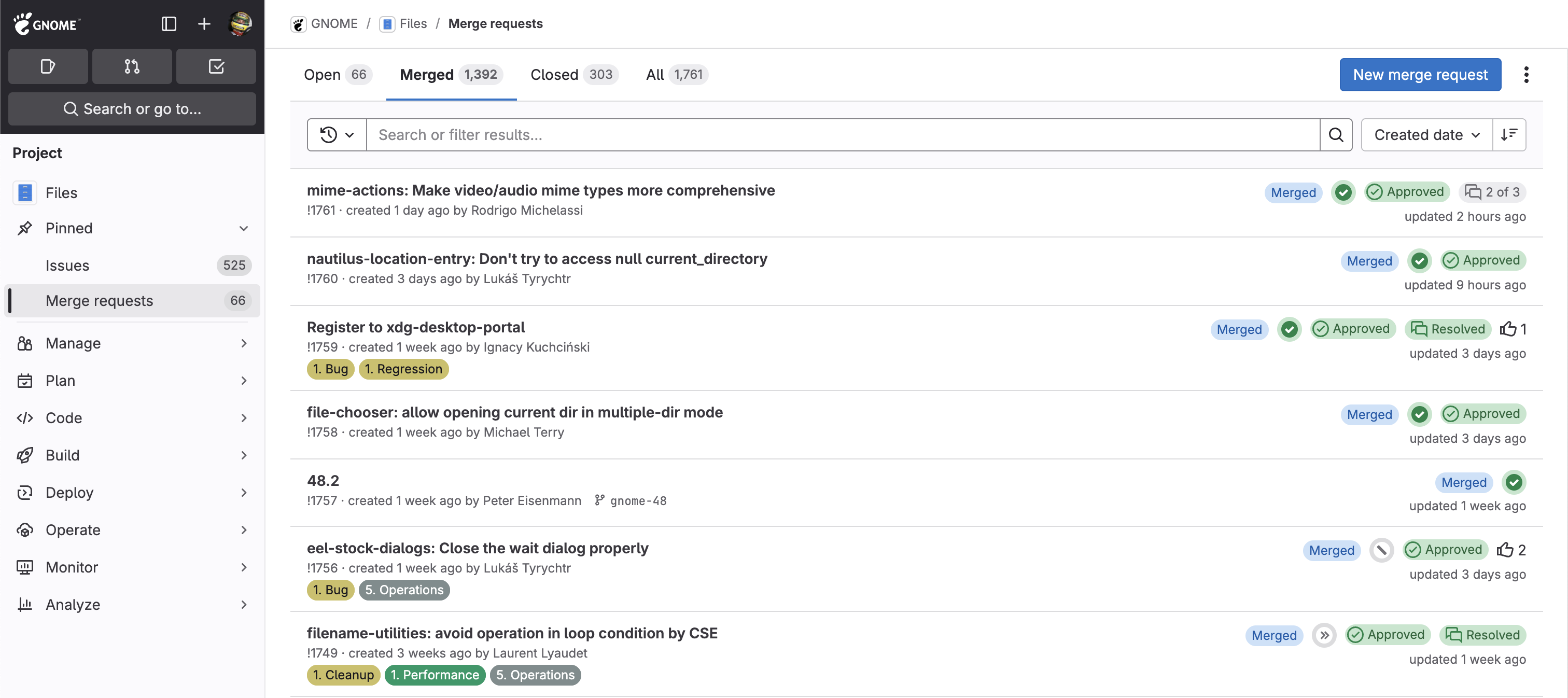The width and height of the screenshot is (1568, 698).
Task: Select Merge requests sidebar item
Action: point(132,301)
